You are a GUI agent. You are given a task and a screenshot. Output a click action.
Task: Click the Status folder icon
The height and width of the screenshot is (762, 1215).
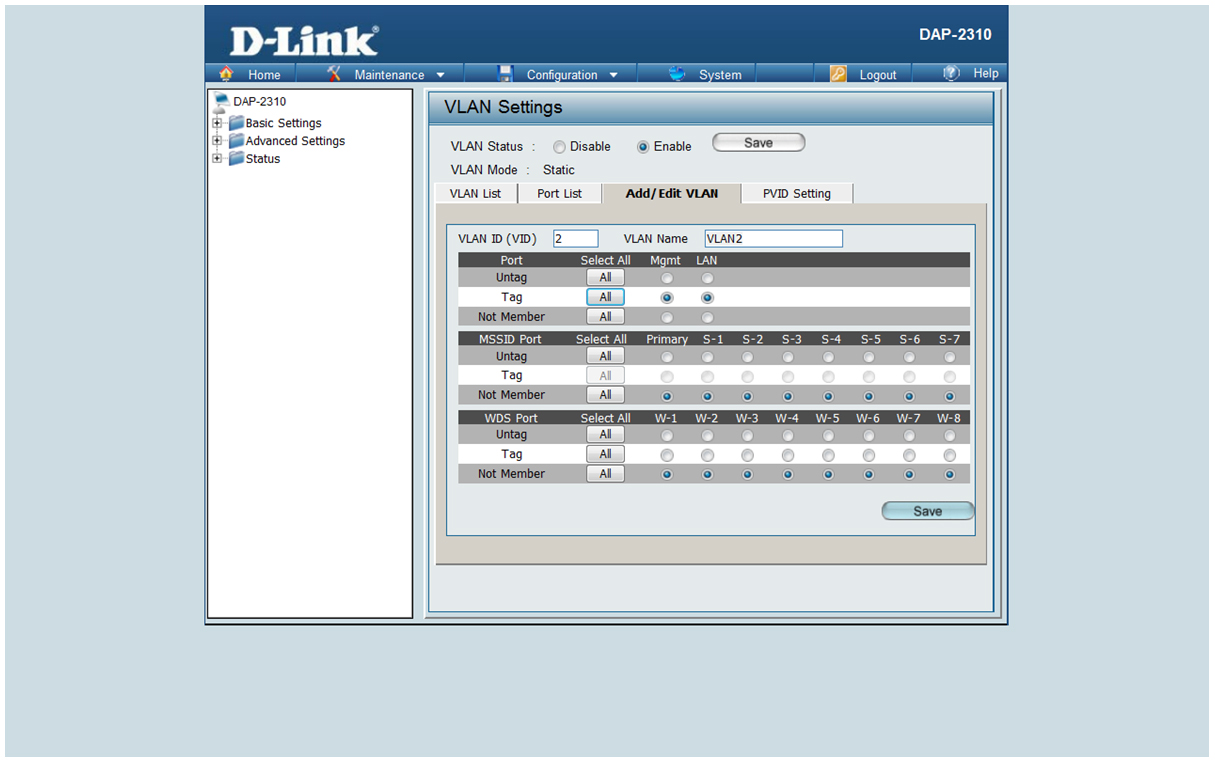coord(236,159)
